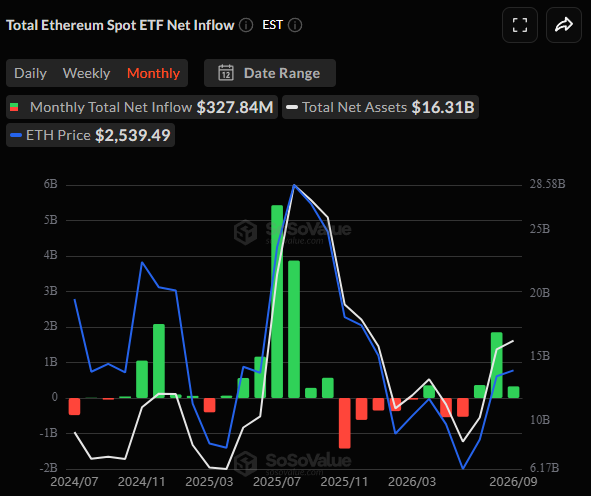The image size is (591, 496).
Task: Open info icon next to EST
Action: pyautogui.click(x=295, y=25)
